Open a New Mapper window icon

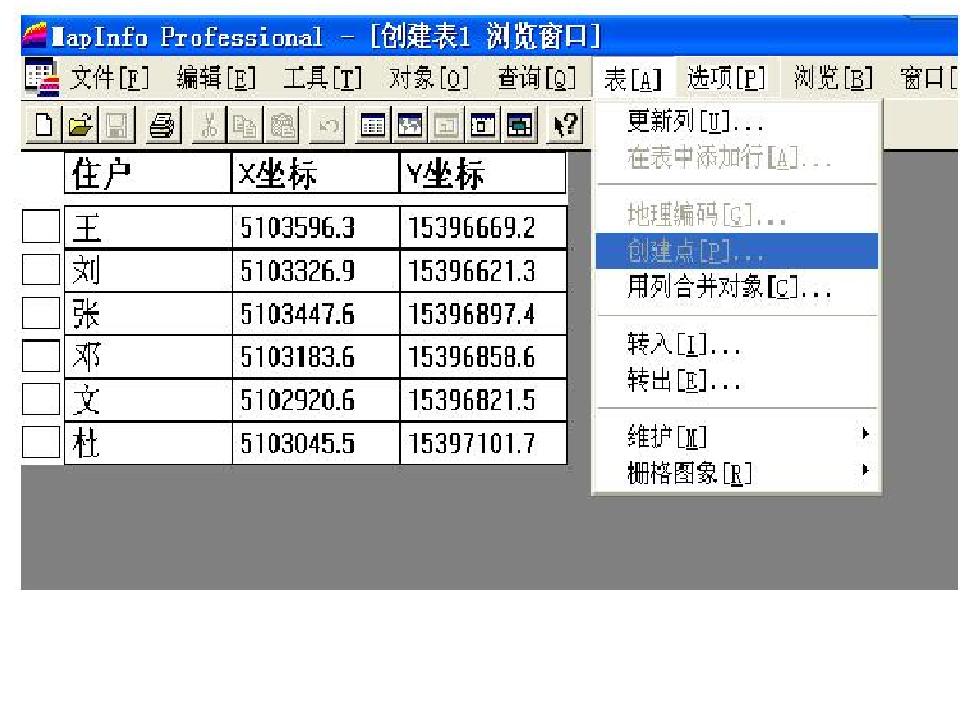pyautogui.click(x=409, y=125)
